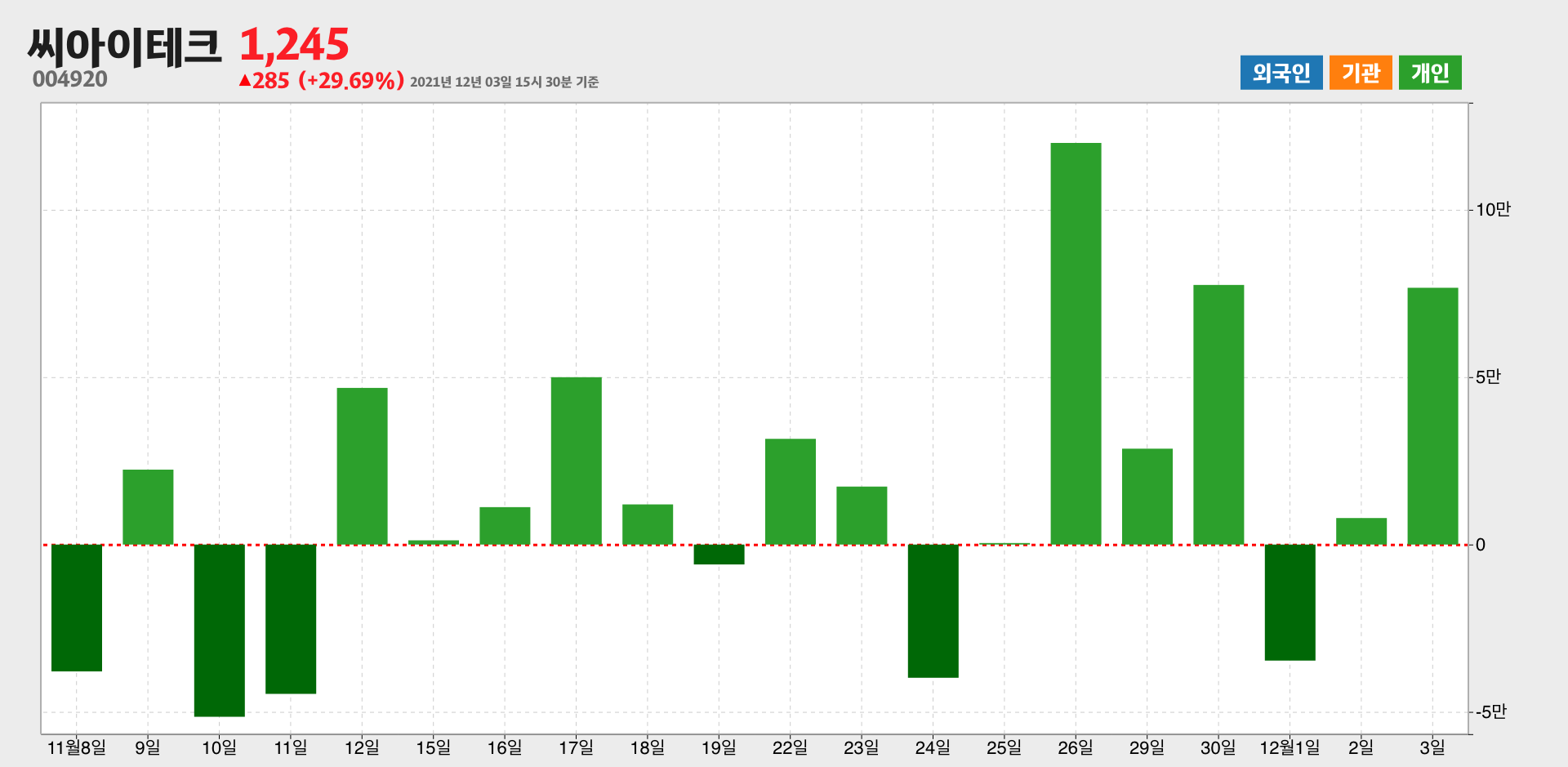This screenshot has width=1568, height=767.
Task: Click the small bar for 2일
Action: (1361, 531)
